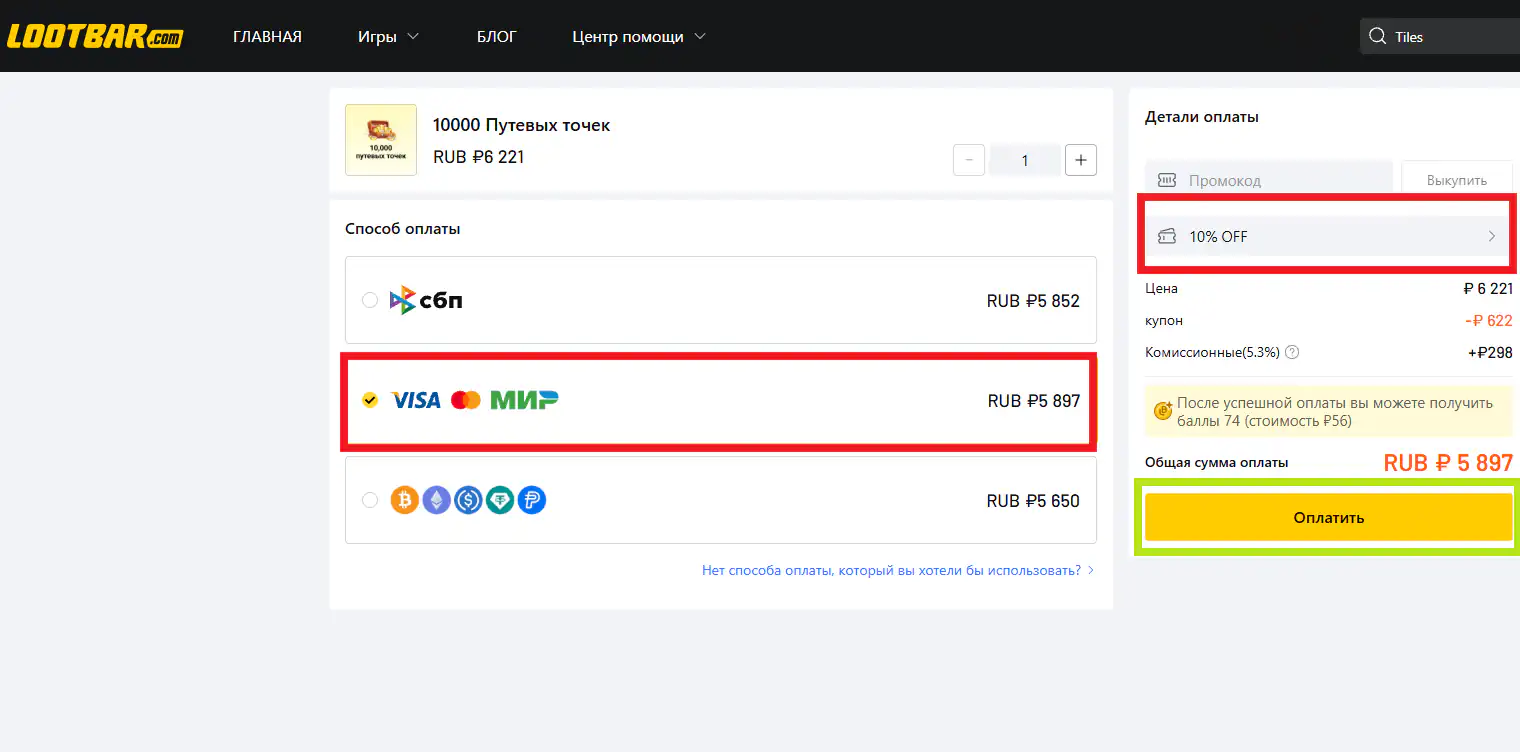This screenshot has height=752, width=1520.
Task: Click the LootBar.com logo
Action: coord(95,37)
